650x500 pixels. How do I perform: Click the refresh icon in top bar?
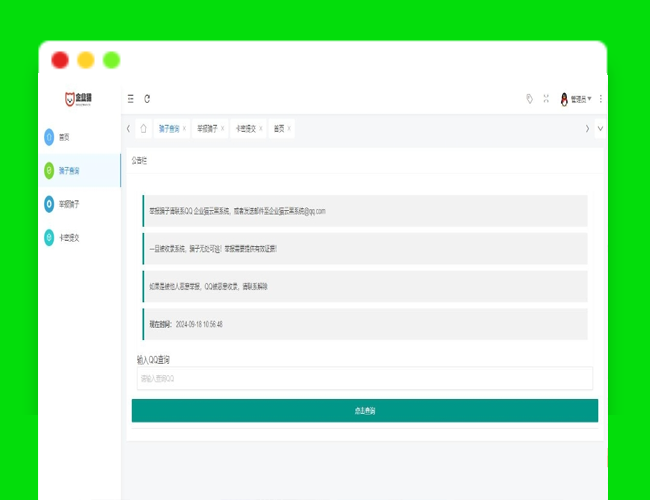click(147, 99)
